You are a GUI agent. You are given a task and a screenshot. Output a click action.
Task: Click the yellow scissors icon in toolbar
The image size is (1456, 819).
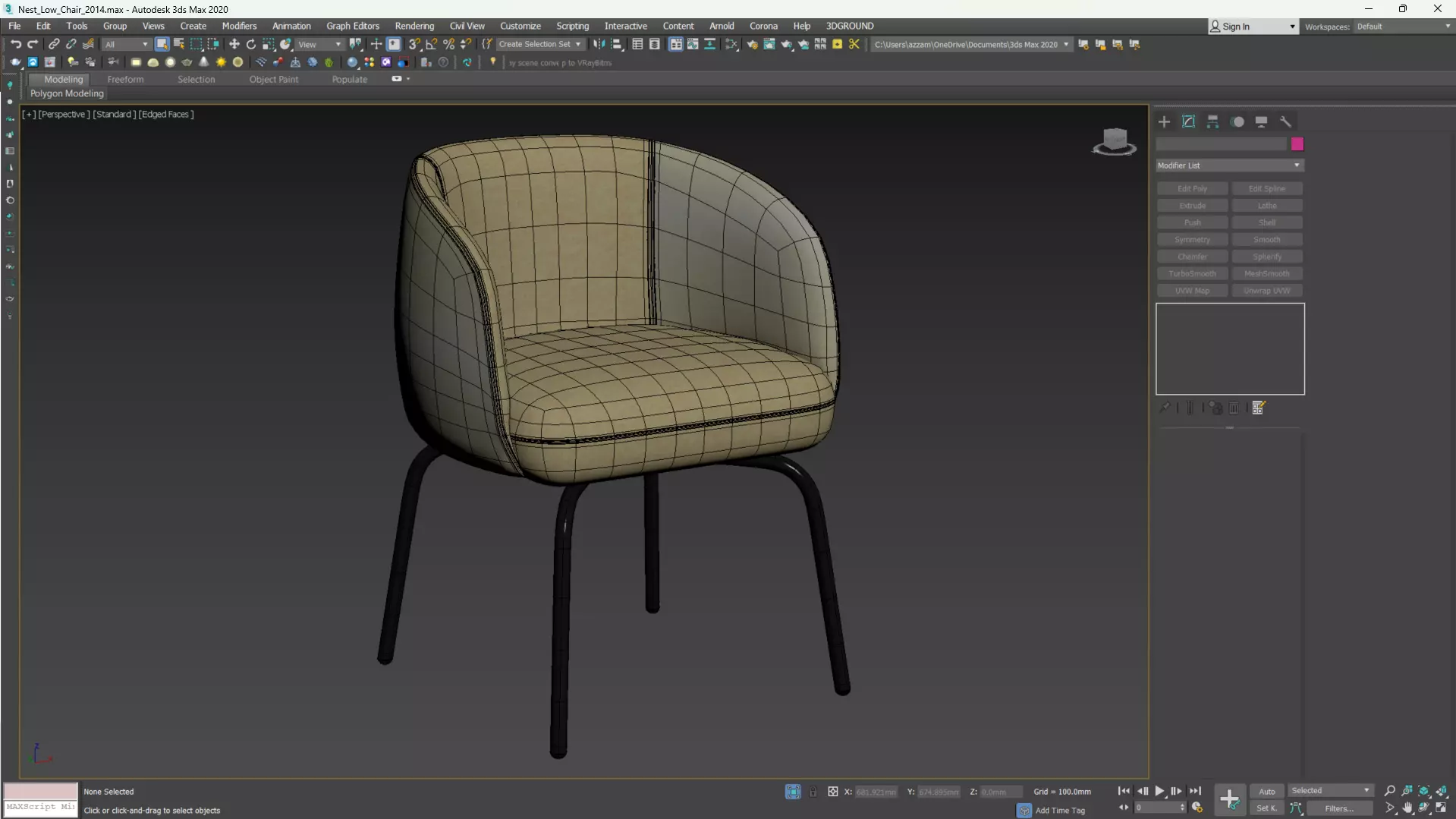[854, 44]
